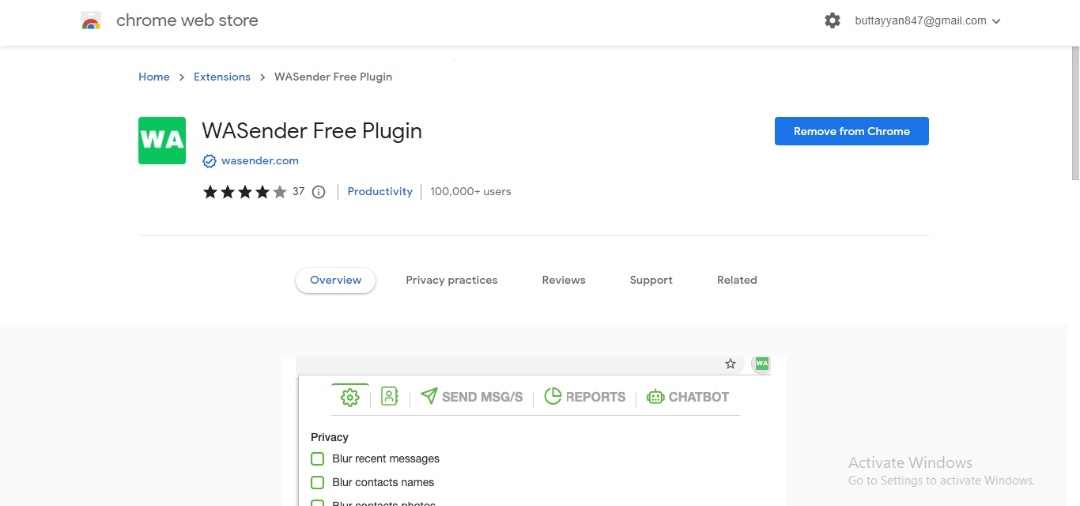1080x506 pixels.
Task: Click the 100,000+ users text
Action: point(470,192)
